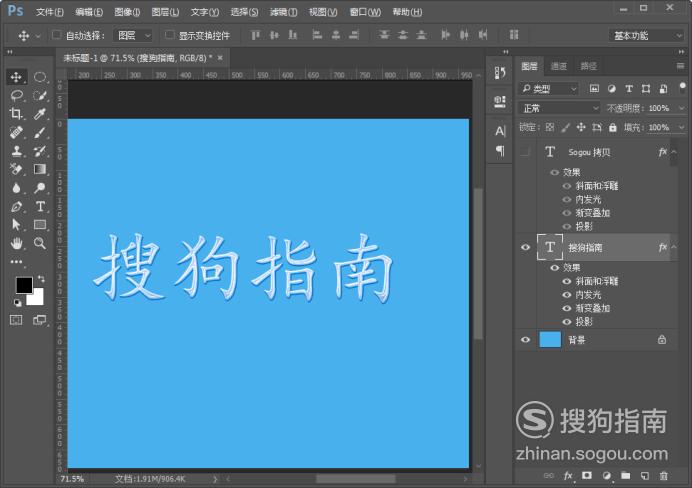Screen dimensions: 692x488
Task: Switch to the 通道 tab
Action: (x=559, y=66)
